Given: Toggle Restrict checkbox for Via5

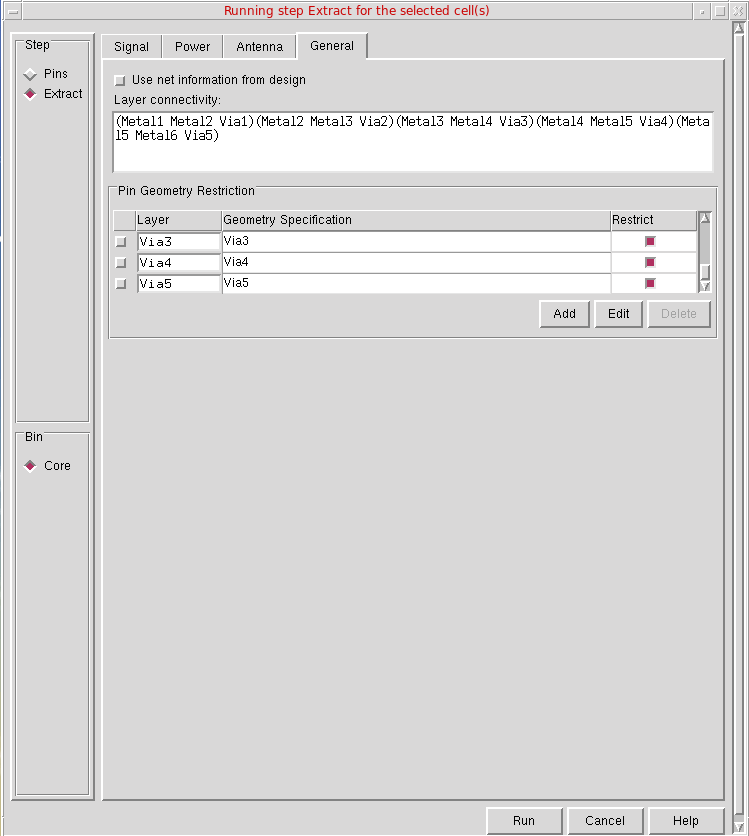Looking at the screenshot, I should (650, 283).
